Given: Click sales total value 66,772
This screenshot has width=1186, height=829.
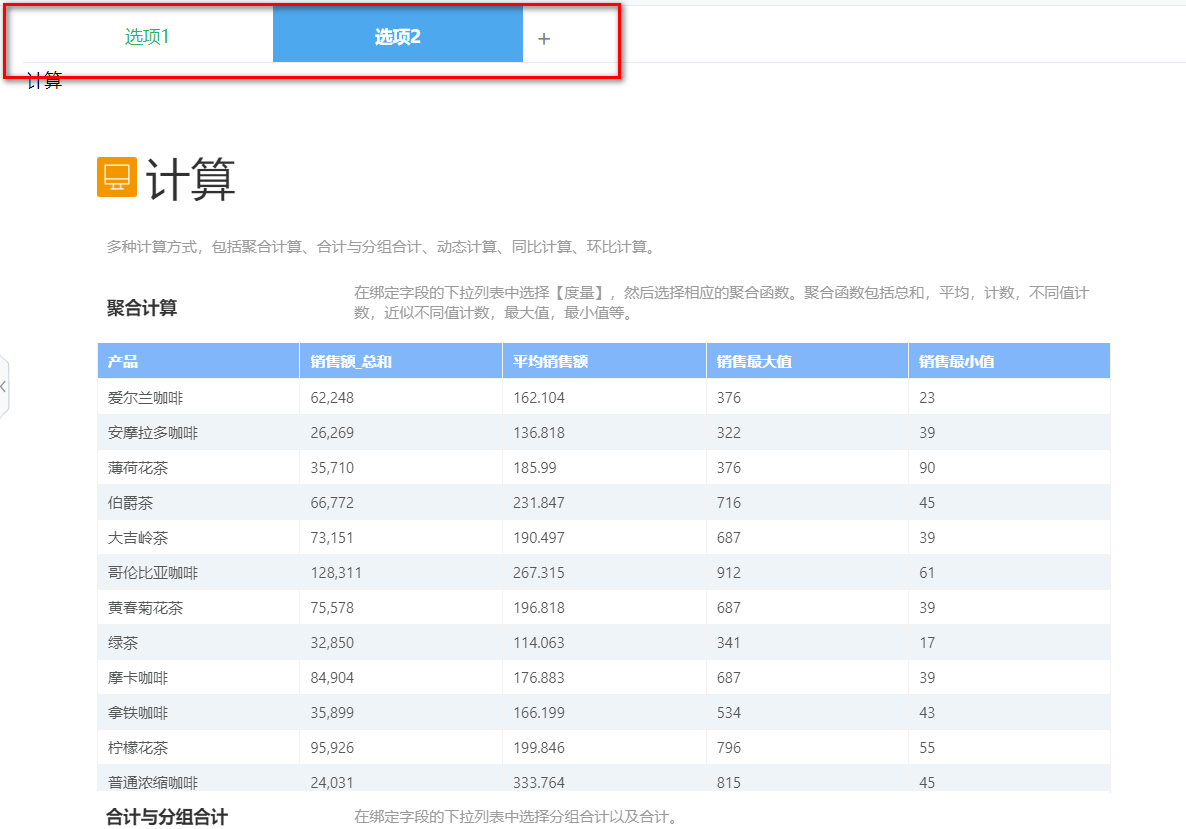Looking at the screenshot, I should pyautogui.click(x=332, y=503).
